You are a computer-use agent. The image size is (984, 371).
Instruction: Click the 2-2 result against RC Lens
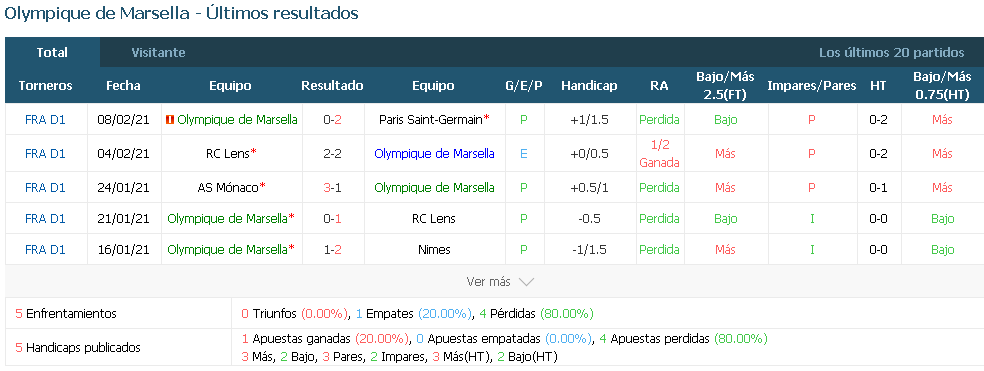pyautogui.click(x=332, y=154)
